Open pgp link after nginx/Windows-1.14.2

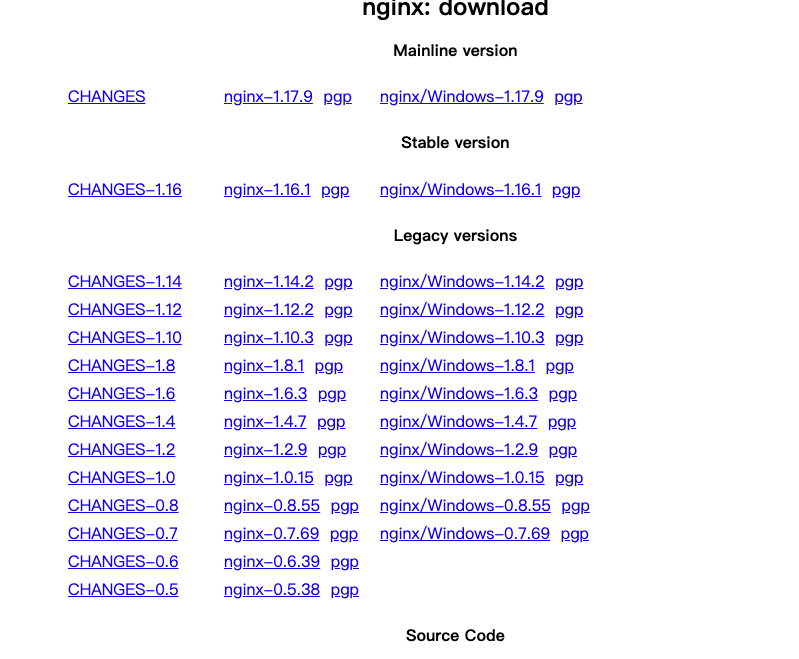coord(569,282)
